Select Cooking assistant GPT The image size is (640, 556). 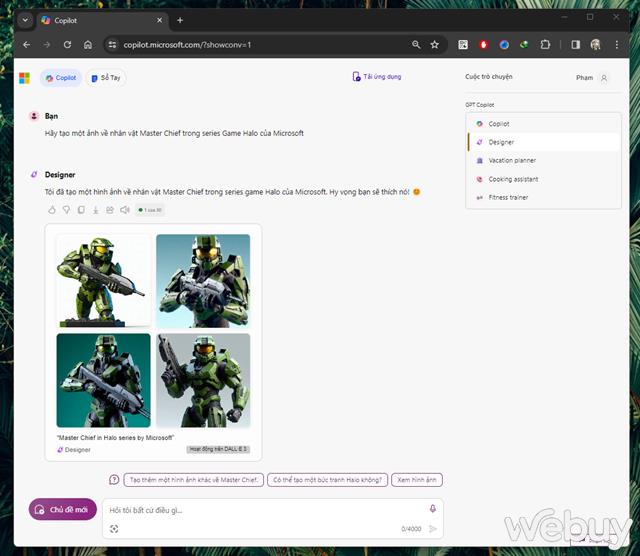tap(543, 179)
